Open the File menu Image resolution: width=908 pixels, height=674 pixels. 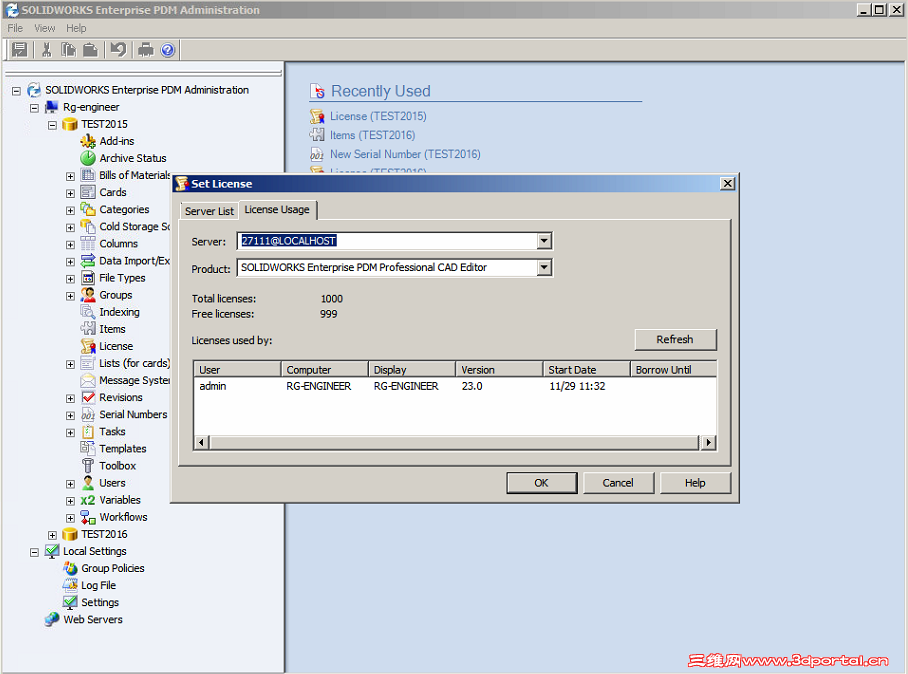pos(15,28)
